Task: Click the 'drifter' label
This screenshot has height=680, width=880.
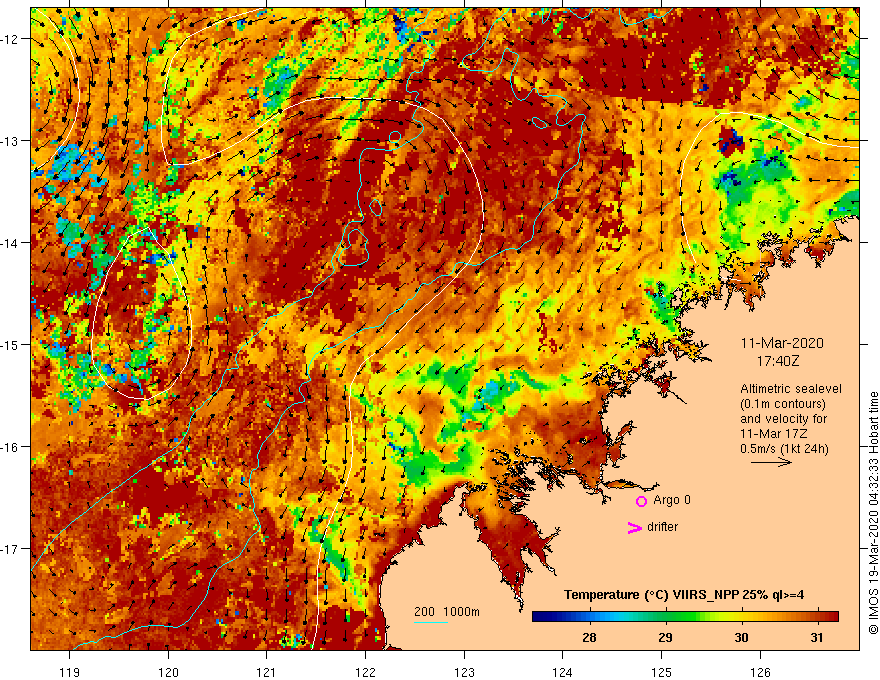Action: [x=662, y=527]
